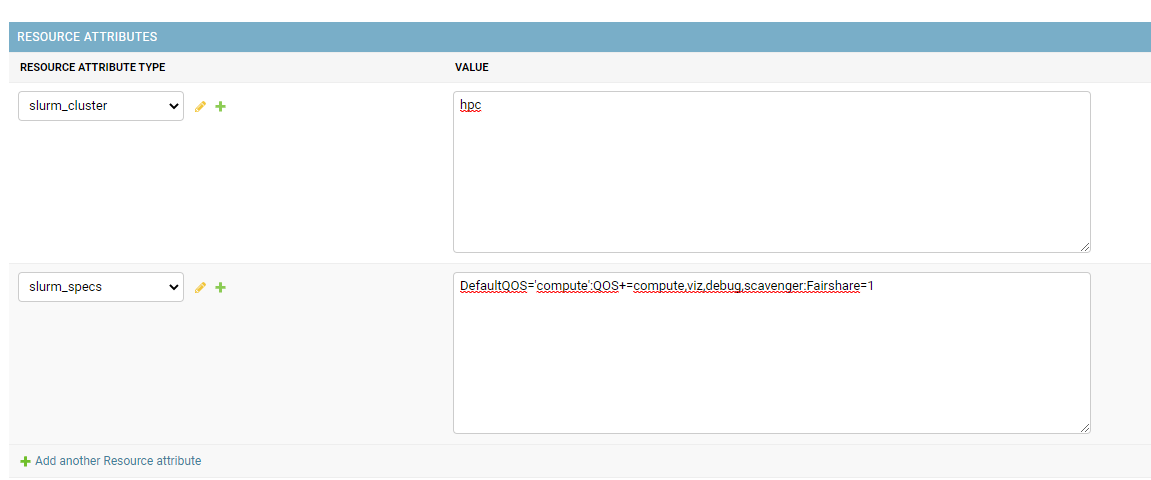The width and height of the screenshot is (1151, 480).
Task: Add another Resource attribute link
Action: 118,461
